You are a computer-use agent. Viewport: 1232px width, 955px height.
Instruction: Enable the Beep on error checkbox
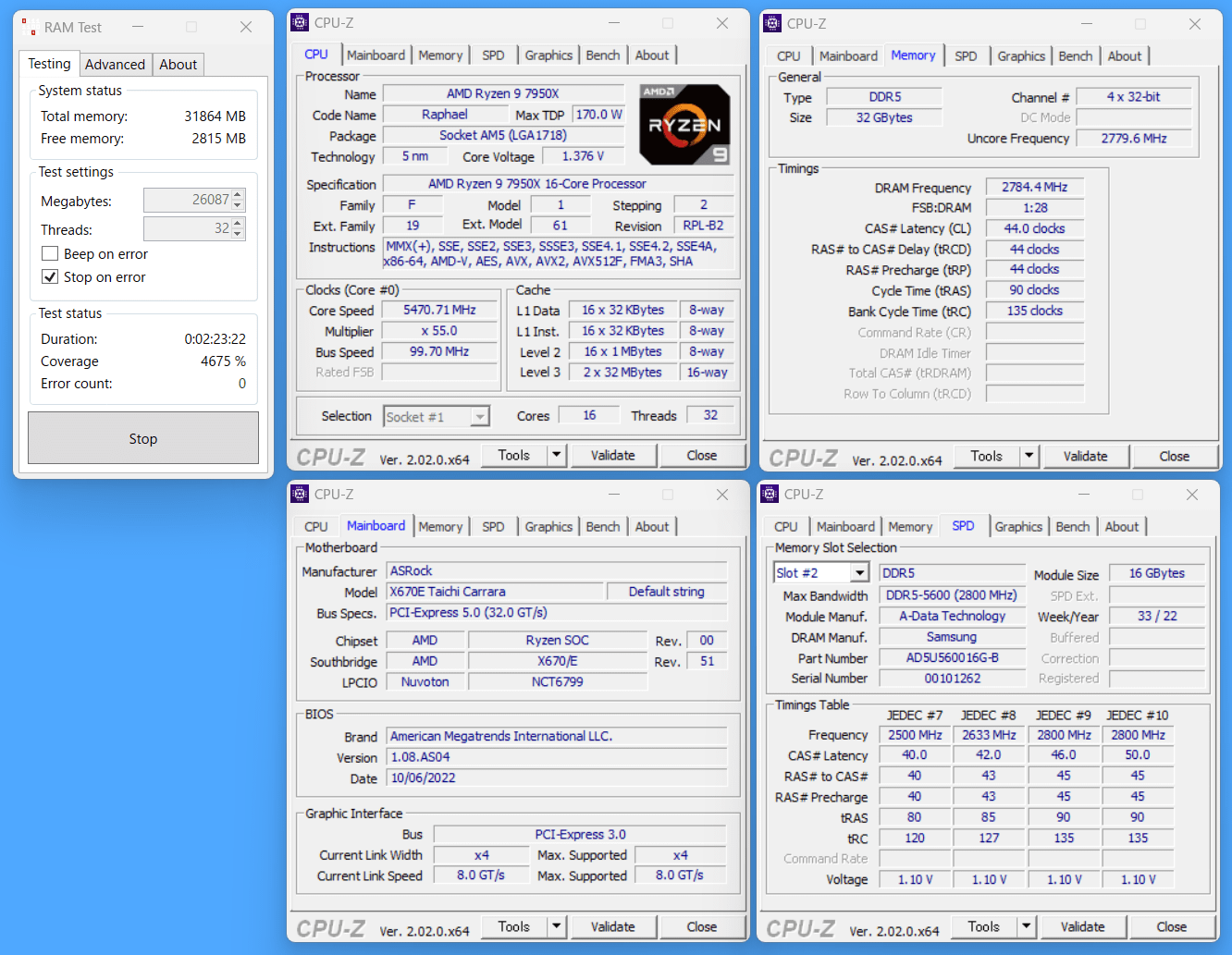tap(50, 253)
